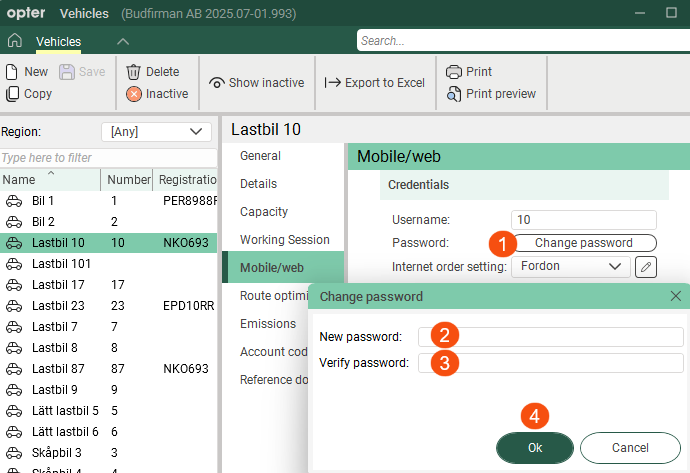Delete the selected vehicle
Image resolution: width=690 pixels, height=473 pixels.
pyautogui.click(x=152, y=72)
